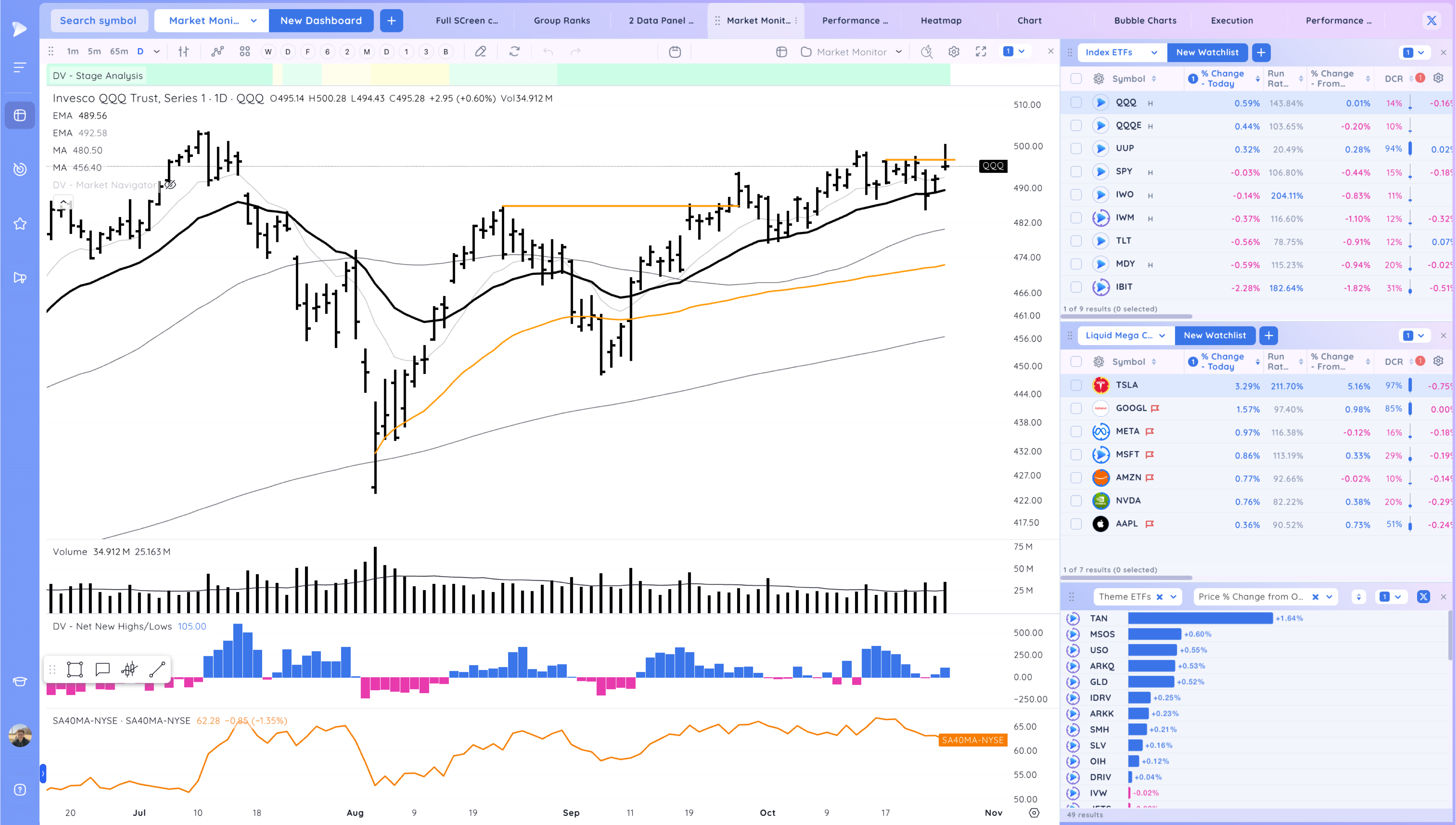Viewport: 1456px width, 825px height.
Task: Click the Search symbol field
Action: tap(99, 20)
